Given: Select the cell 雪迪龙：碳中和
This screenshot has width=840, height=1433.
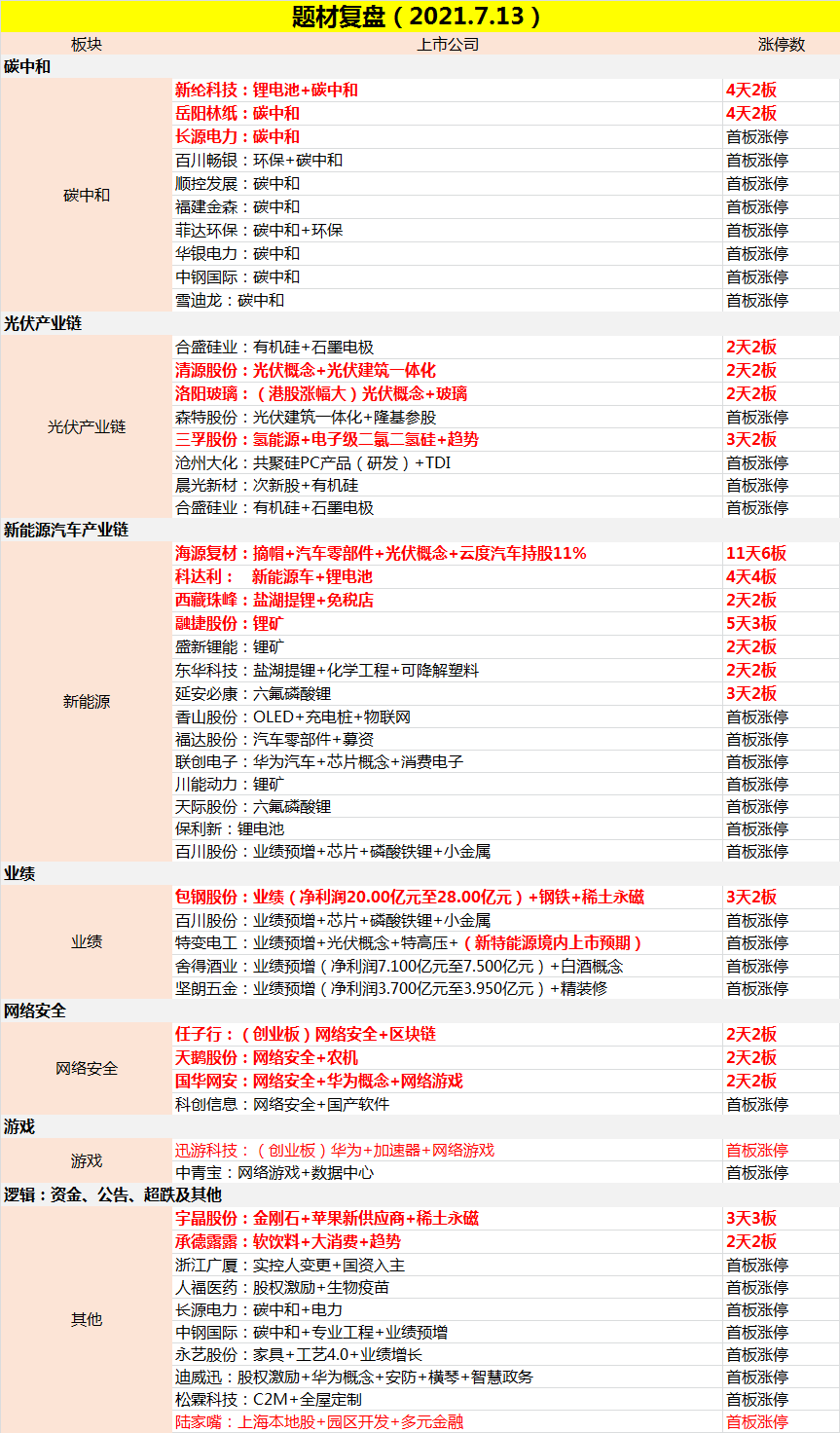Looking at the screenshot, I should (x=230, y=301).
